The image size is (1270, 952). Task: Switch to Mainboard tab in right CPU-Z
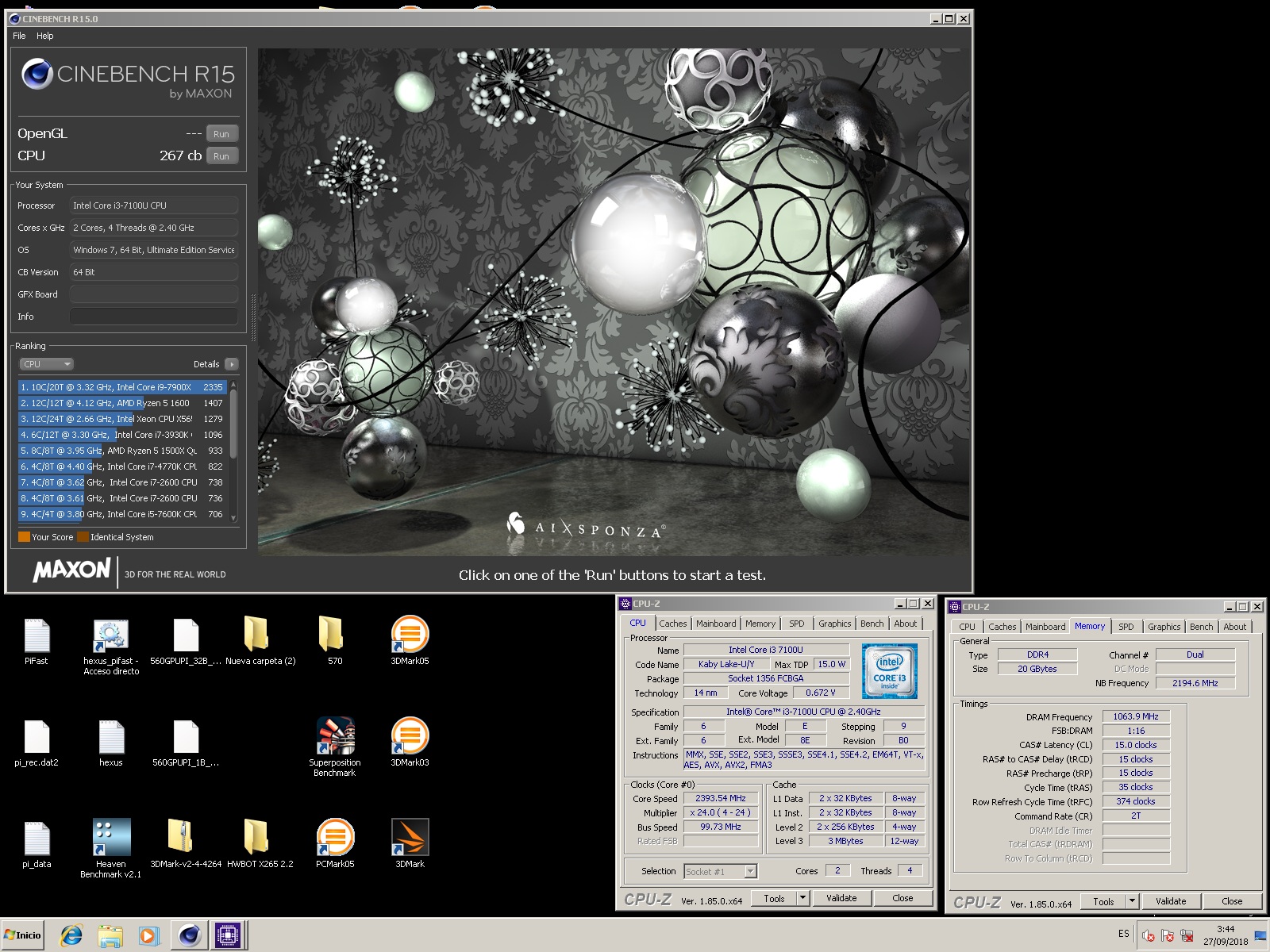[1045, 627]
